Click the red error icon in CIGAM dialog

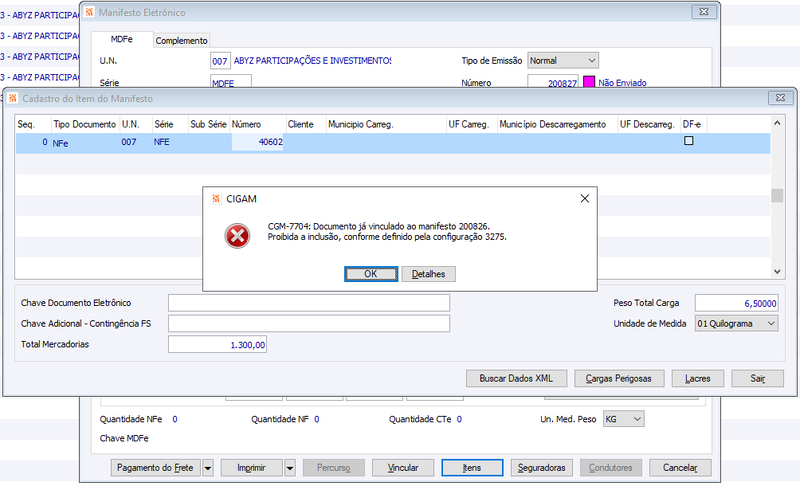tap(237, 236)
